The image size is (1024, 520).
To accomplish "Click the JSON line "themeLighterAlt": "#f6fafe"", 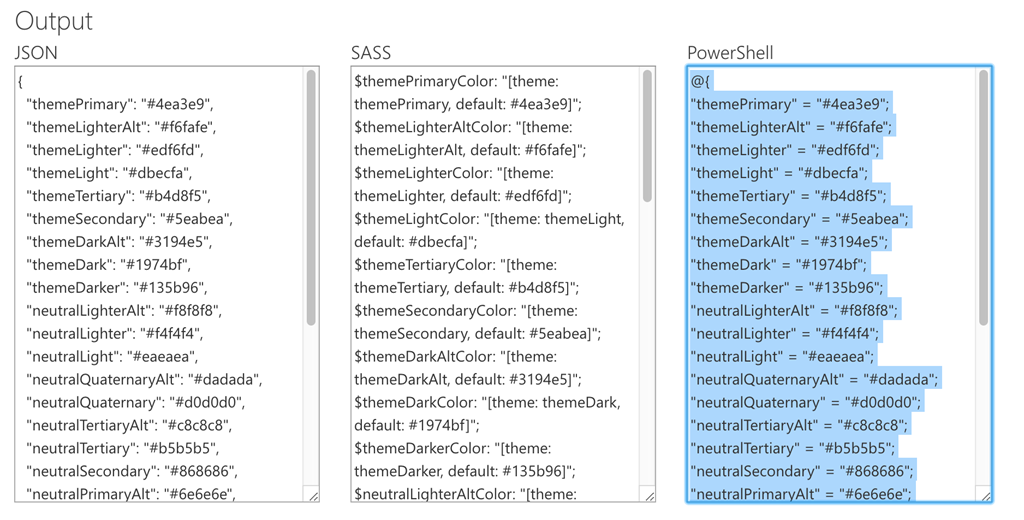I will click(121, 127).
